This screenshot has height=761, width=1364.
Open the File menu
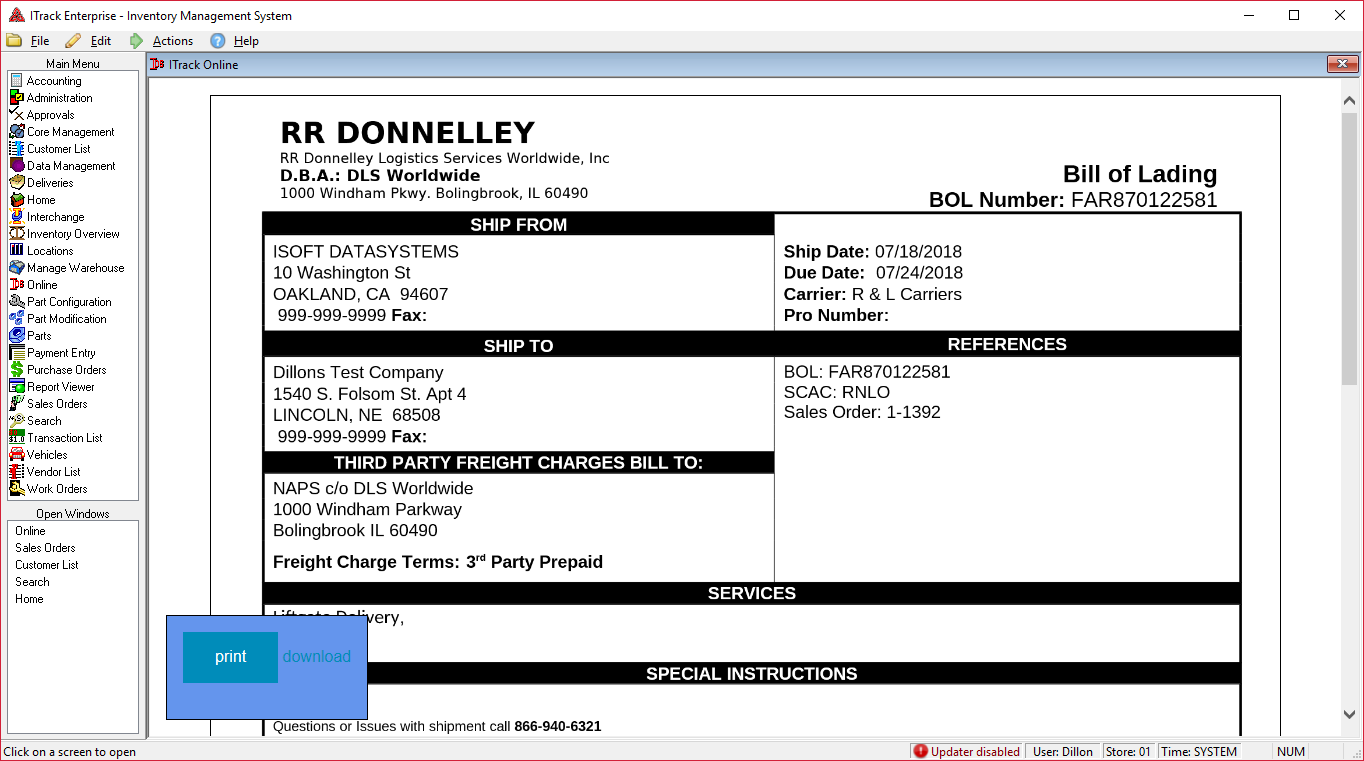coord(39,41)
